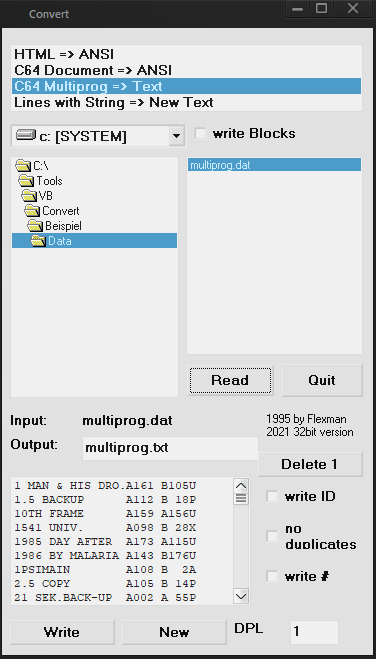Select the Tools folder icon
The width and height of the screenshot is (376, 659).
(26, 181)
